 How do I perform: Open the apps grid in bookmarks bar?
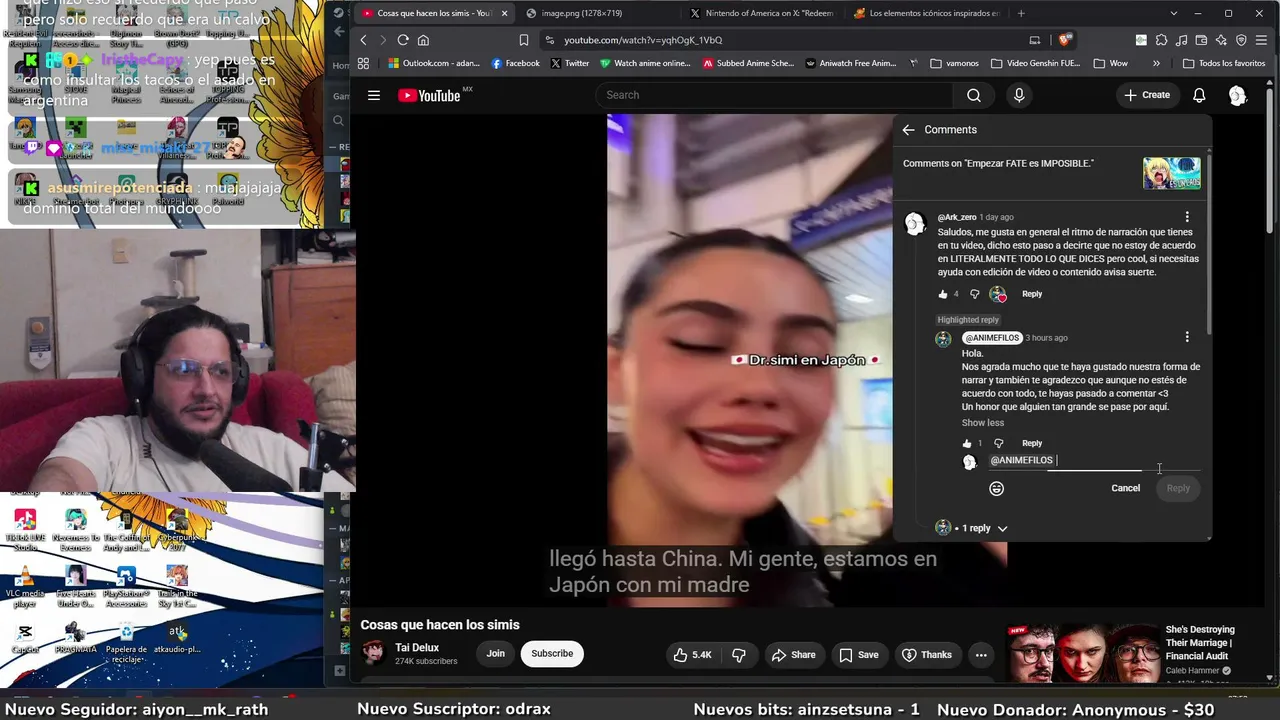pyautogui.click(x=363, y=63)
